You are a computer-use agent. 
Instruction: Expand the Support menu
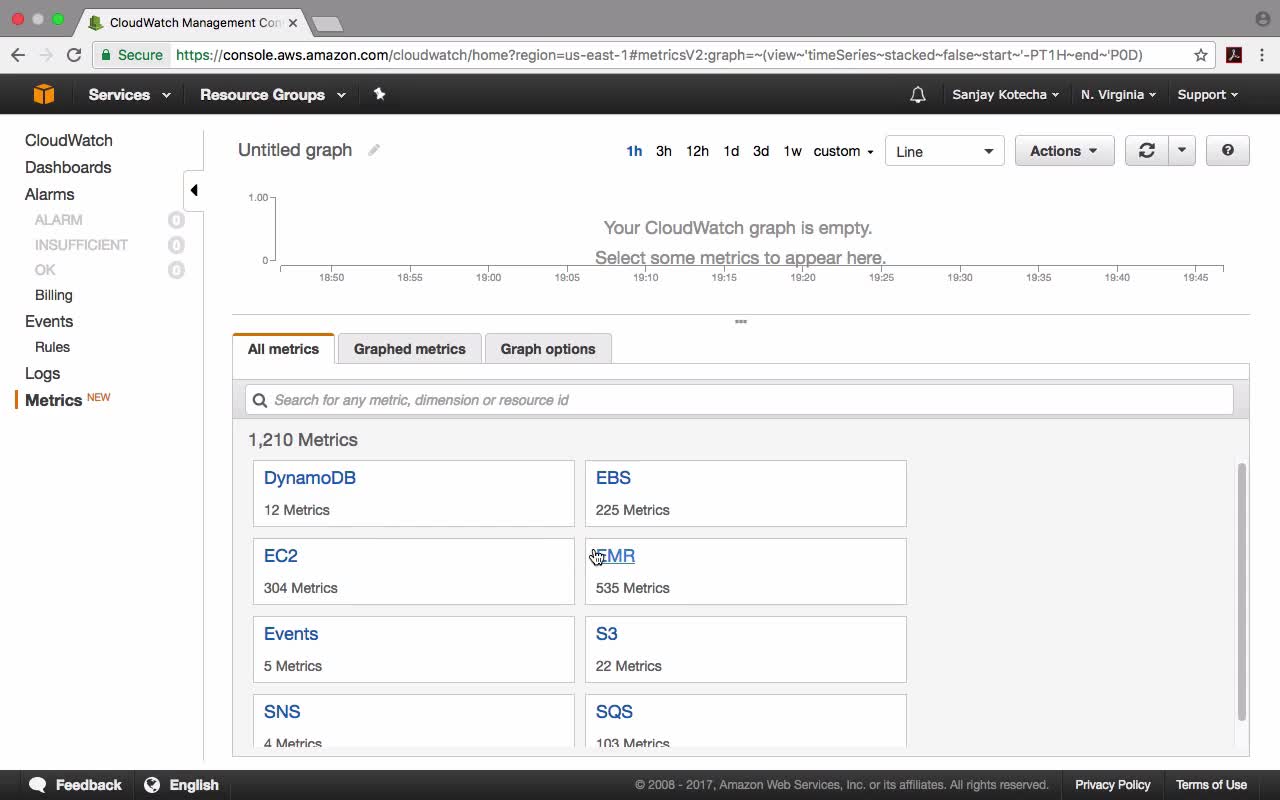point(1208,95)
